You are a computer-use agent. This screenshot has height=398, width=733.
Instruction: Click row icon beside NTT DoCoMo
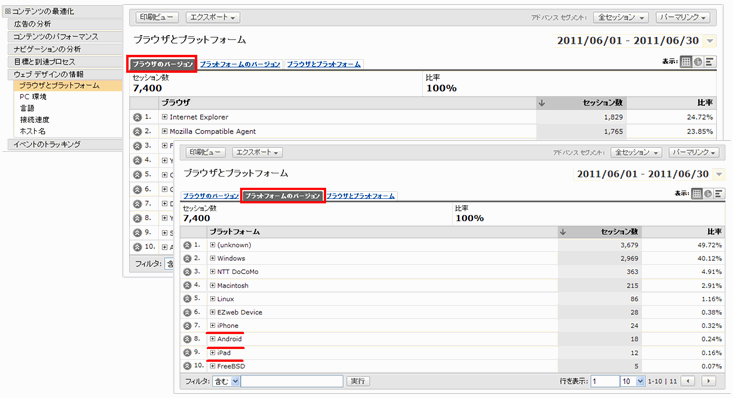coord(187,272)
